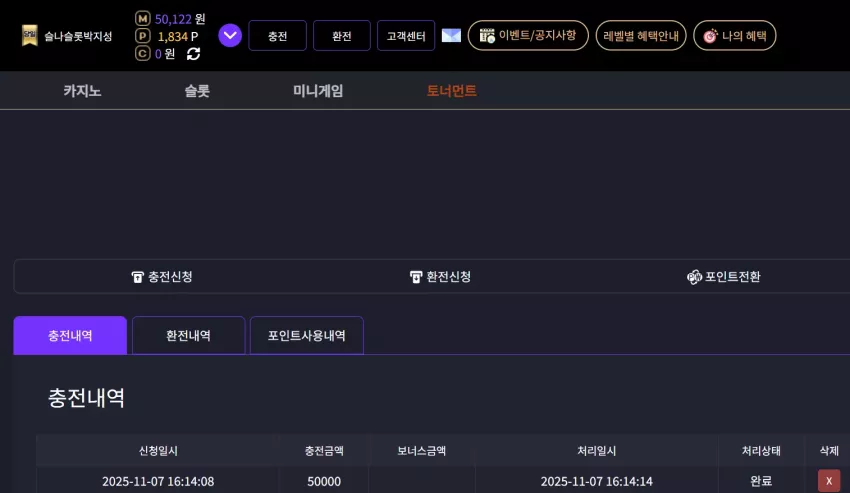Open the envelope messages icon
850x493 pixels.
[451, 36]
